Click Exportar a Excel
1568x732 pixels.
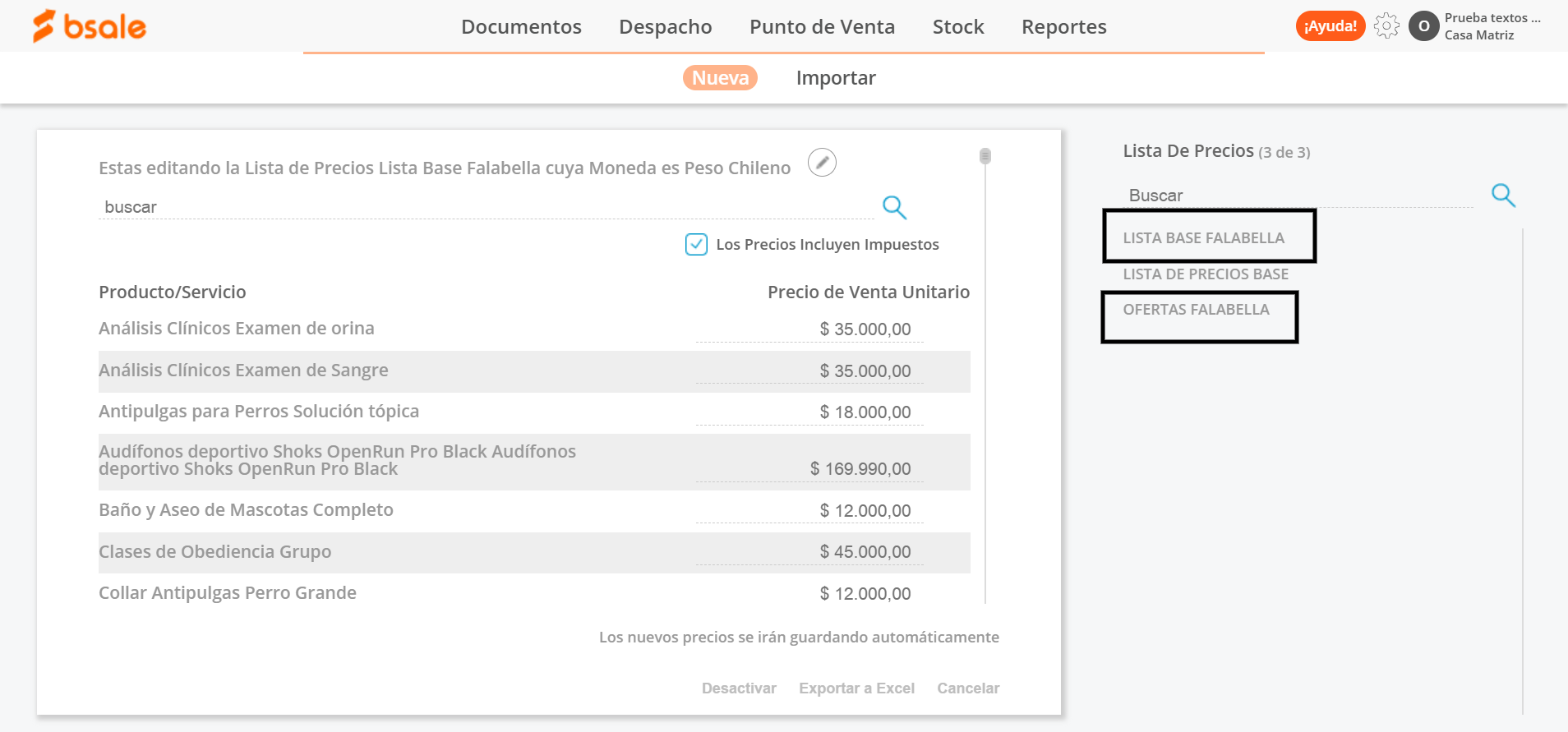856,688
